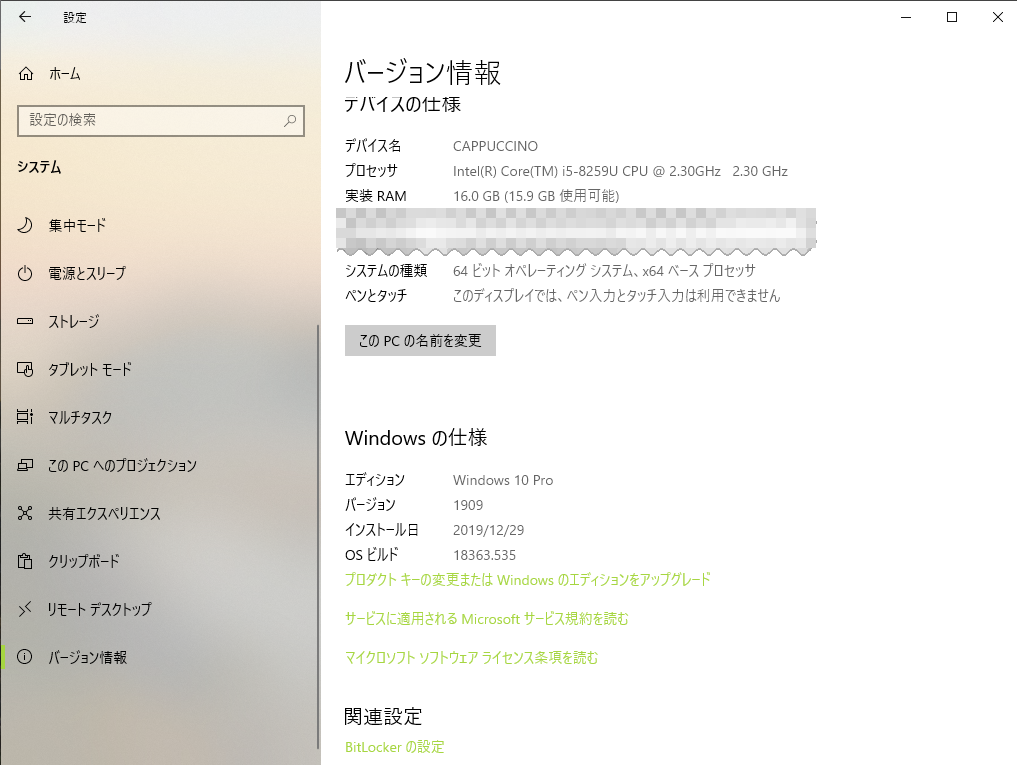Open マルチタスク settings
Screen dimensions: 1017x765
(x=87, y=417)
